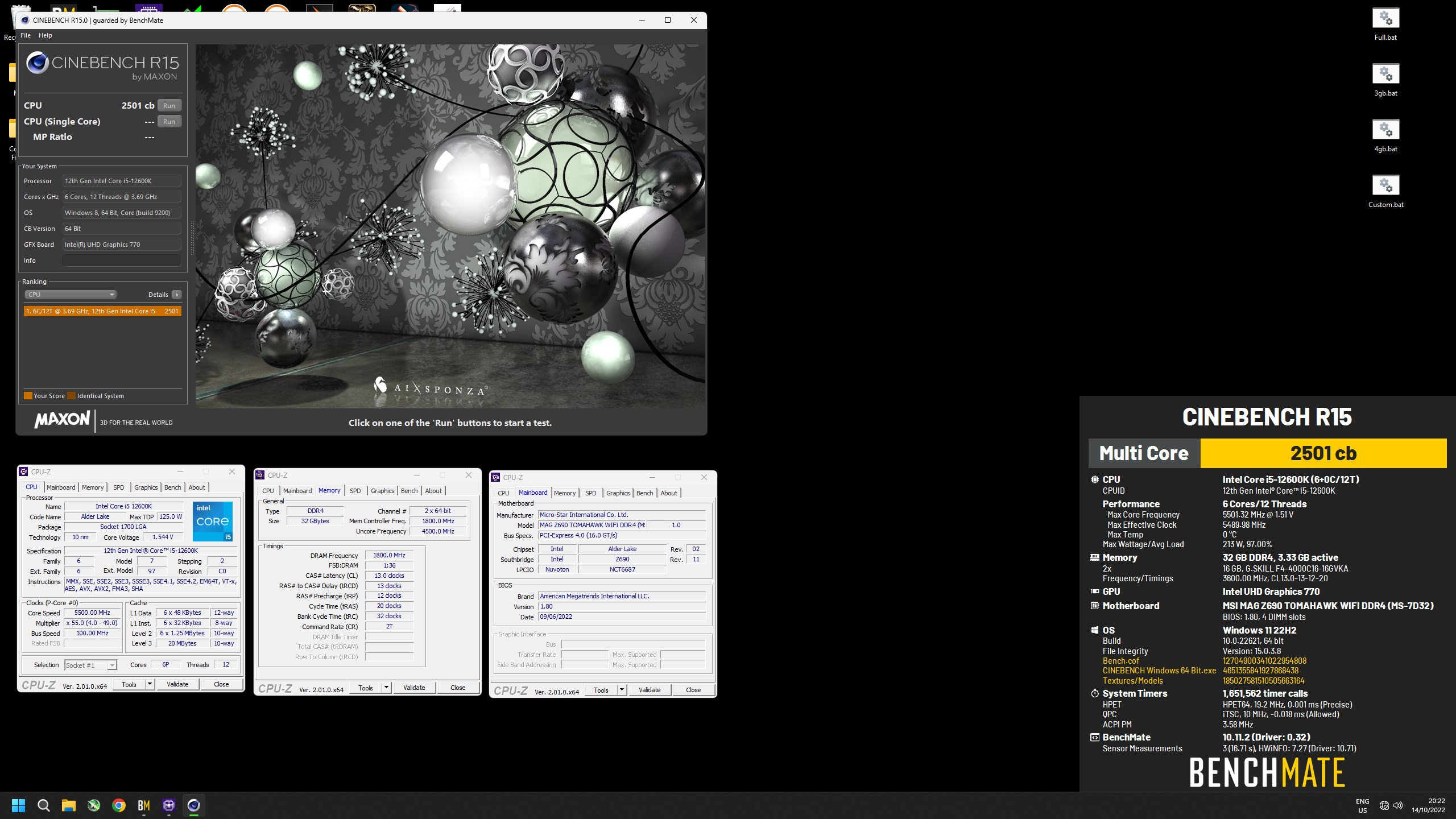This screenshot has width=1456, height=819.
Task: Launch Google Chrome from the taskbar
Action: 119,805
